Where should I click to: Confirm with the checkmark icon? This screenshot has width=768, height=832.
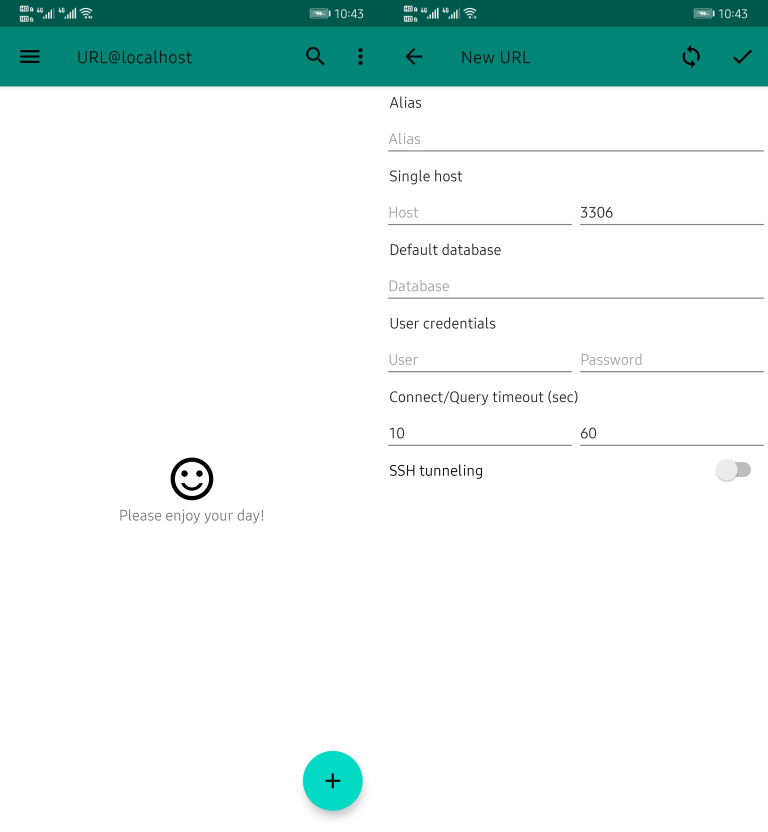(x=742, y=57)
